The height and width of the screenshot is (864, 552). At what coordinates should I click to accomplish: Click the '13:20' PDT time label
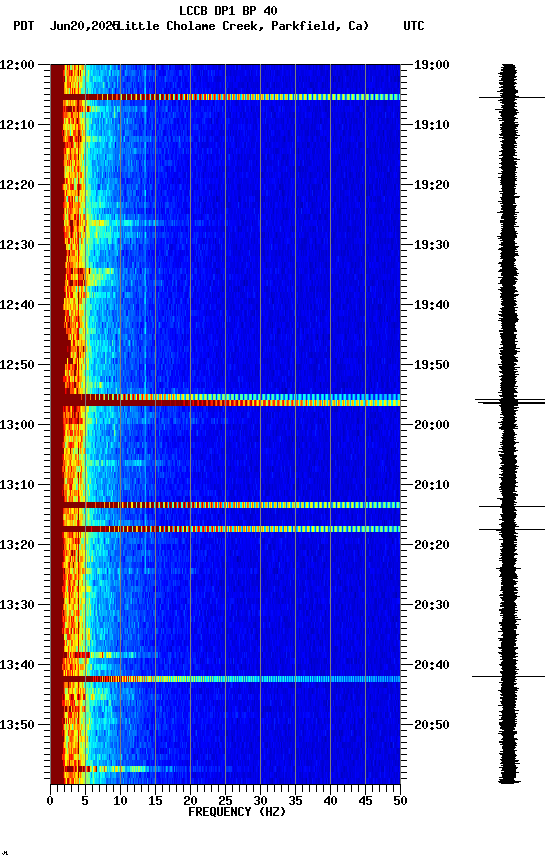[x=17, y=545]
